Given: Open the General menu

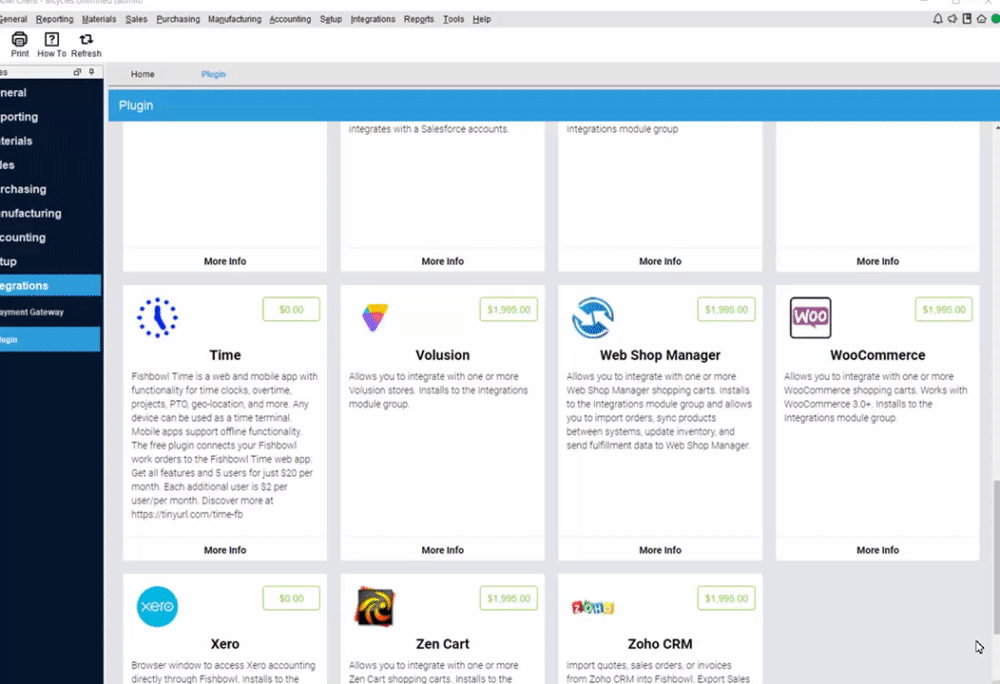Looking at the screenshot, I should 13,19.
